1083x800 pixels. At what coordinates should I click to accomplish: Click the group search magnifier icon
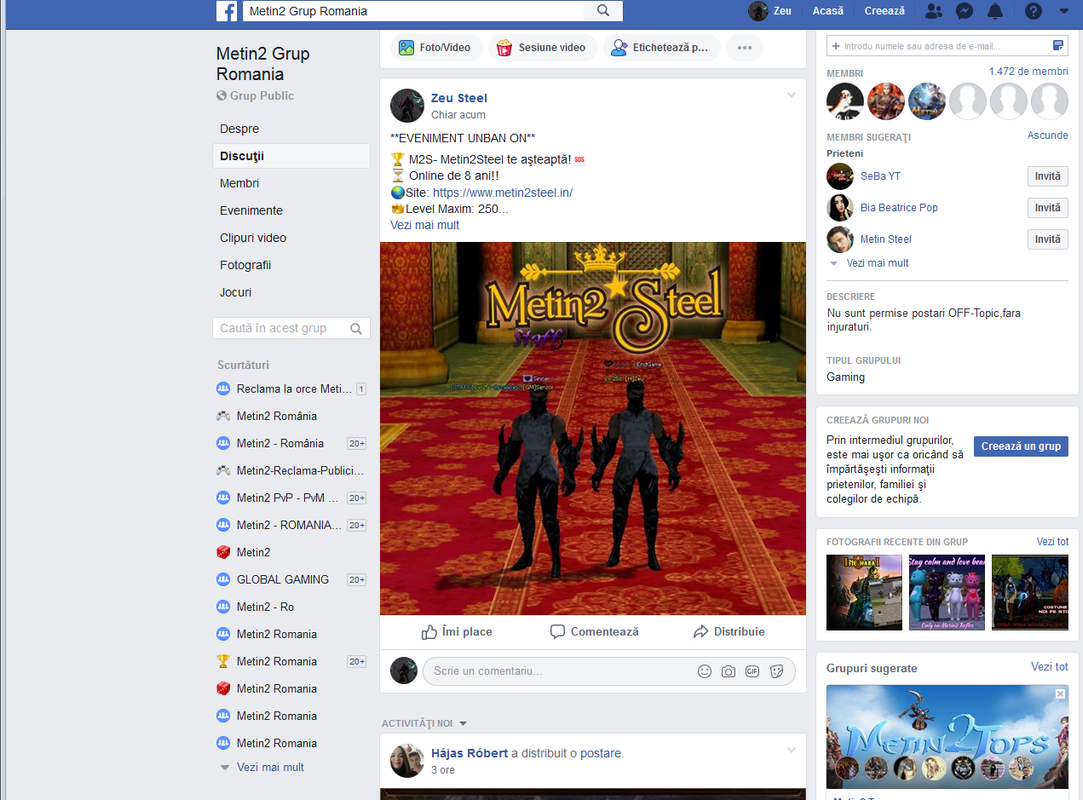(x=356, y=329)
